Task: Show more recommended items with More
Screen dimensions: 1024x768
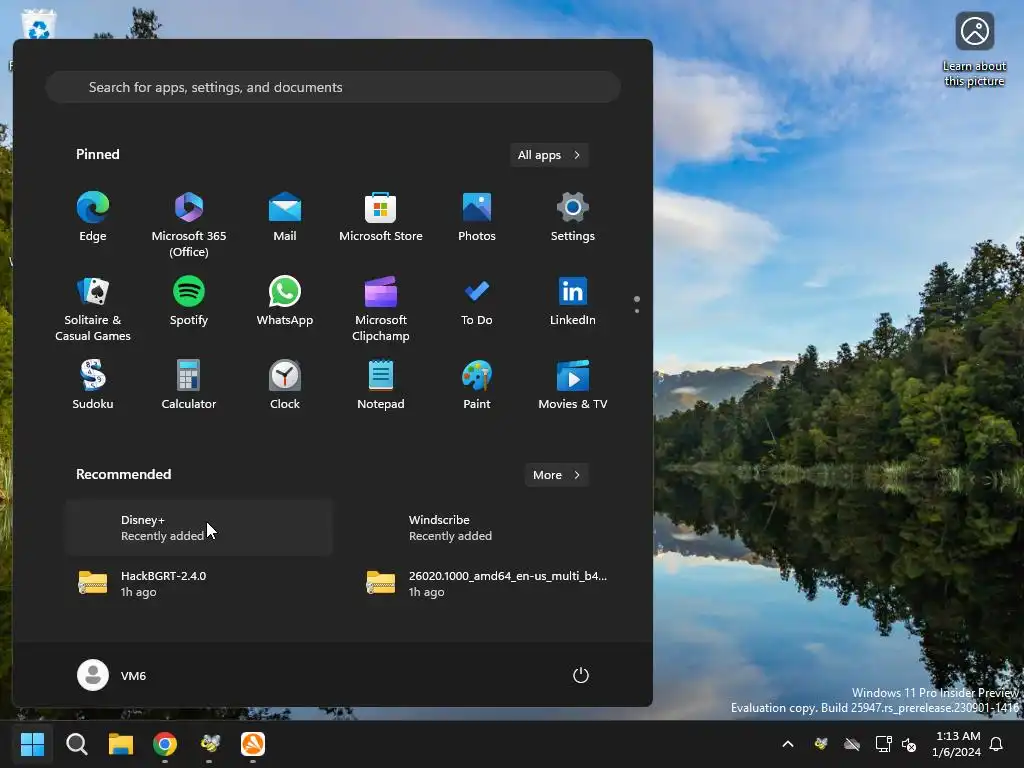Action: tap(556, 475)
